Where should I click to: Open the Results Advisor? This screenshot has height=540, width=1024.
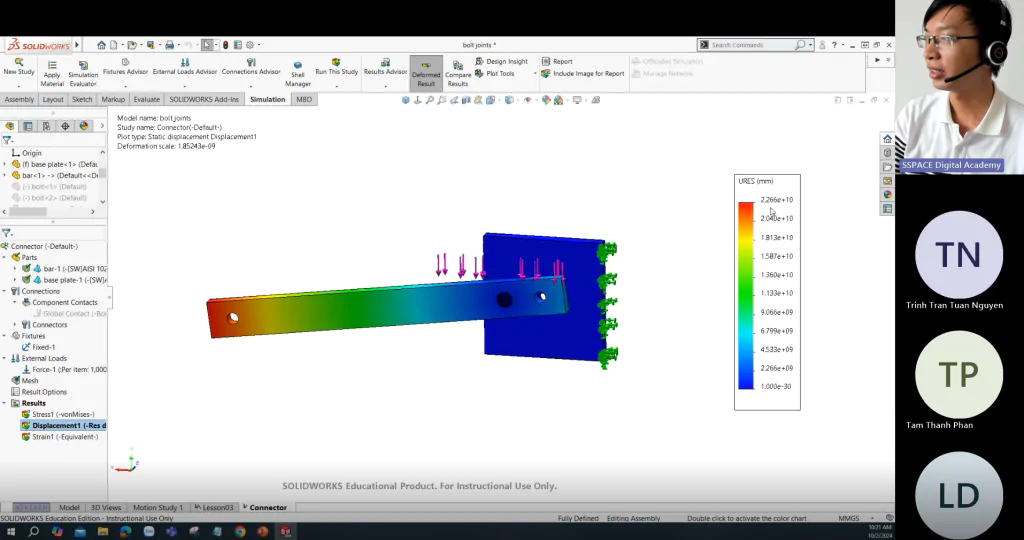(x=385, y=67)
